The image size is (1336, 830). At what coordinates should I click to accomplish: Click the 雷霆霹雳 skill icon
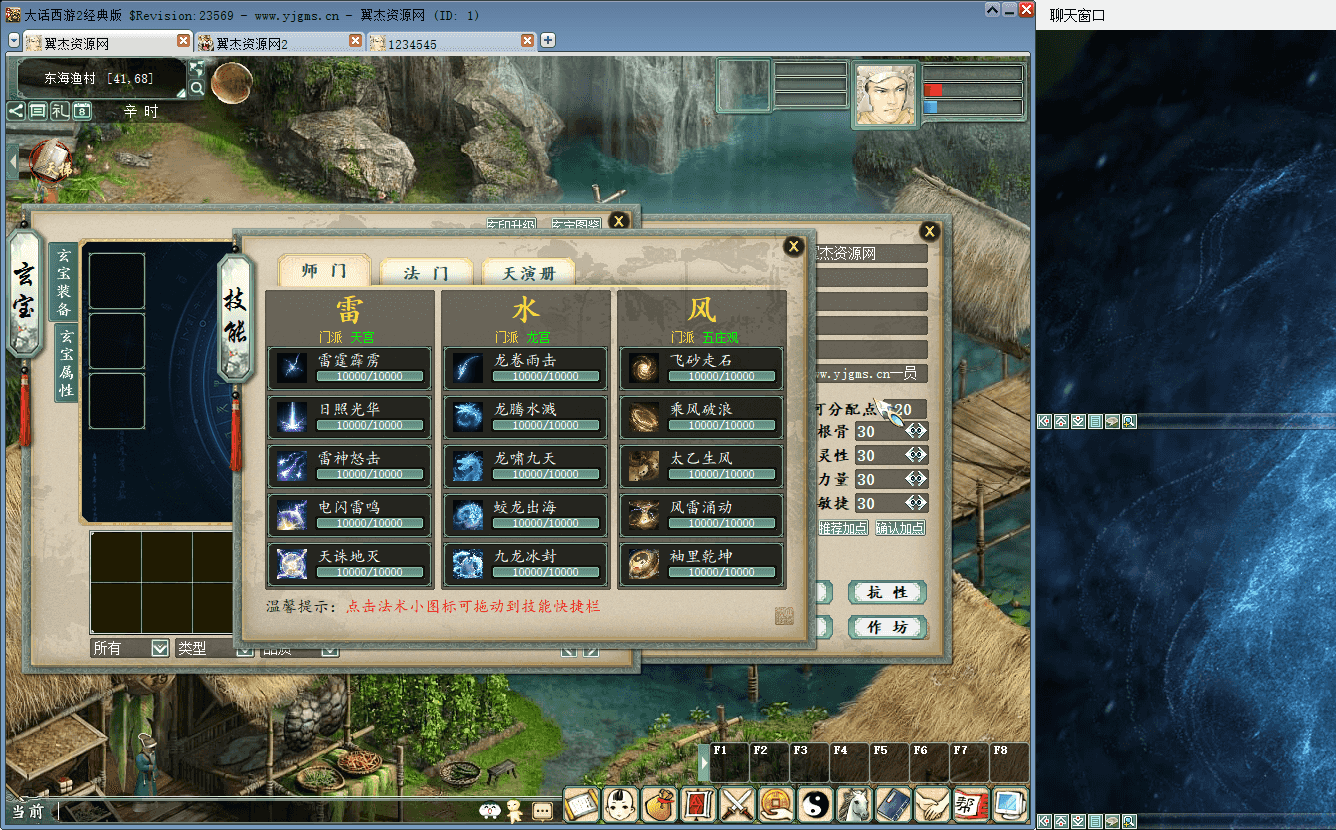click(x=292, y=368)
